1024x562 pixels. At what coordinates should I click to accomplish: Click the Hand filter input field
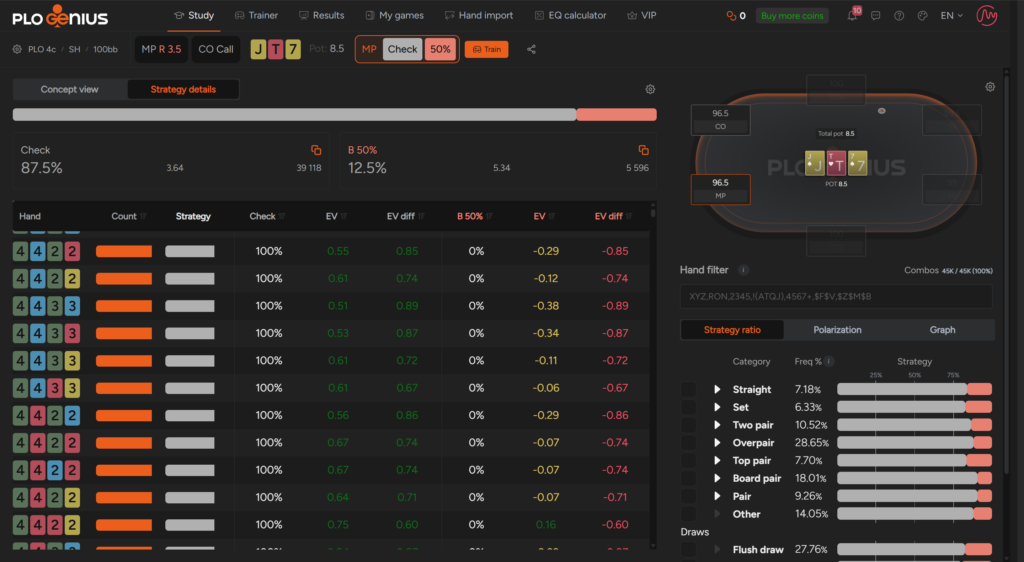coord(836,296)
